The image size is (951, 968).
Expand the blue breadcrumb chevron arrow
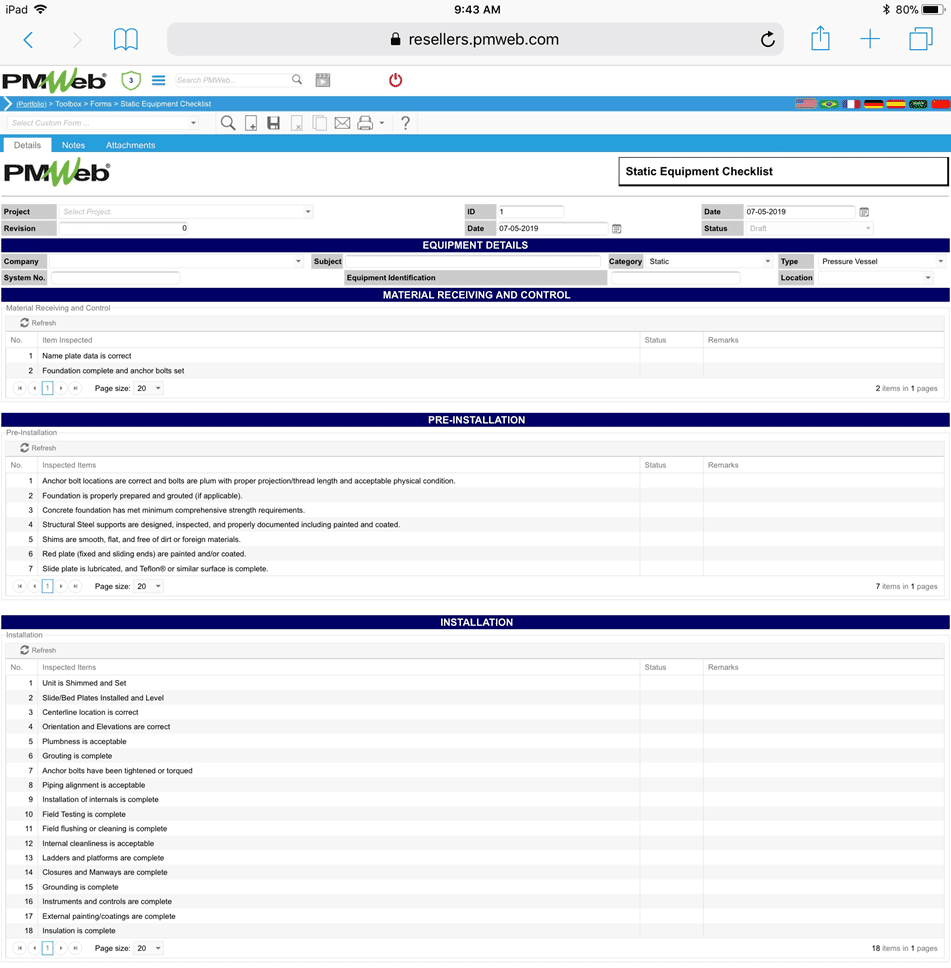(7, 104)
